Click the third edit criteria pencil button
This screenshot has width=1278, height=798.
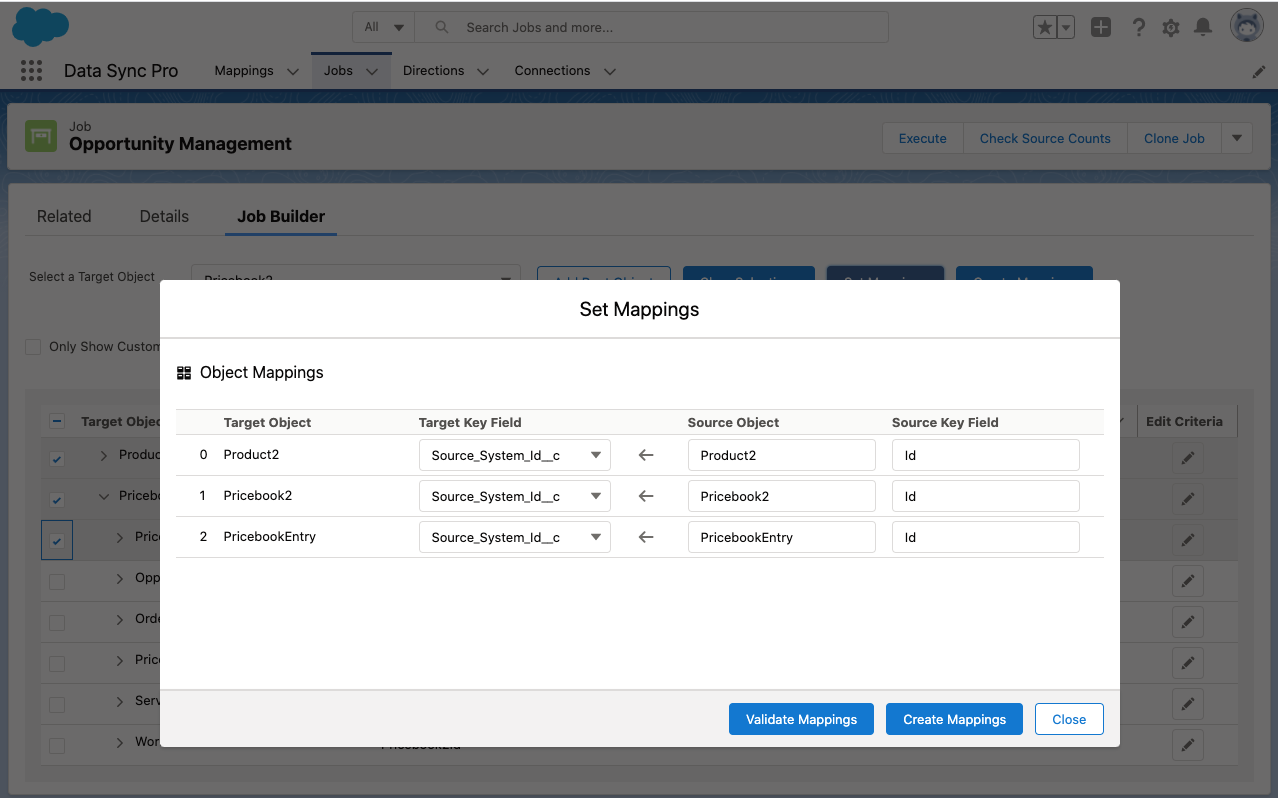pos(1187,540)
